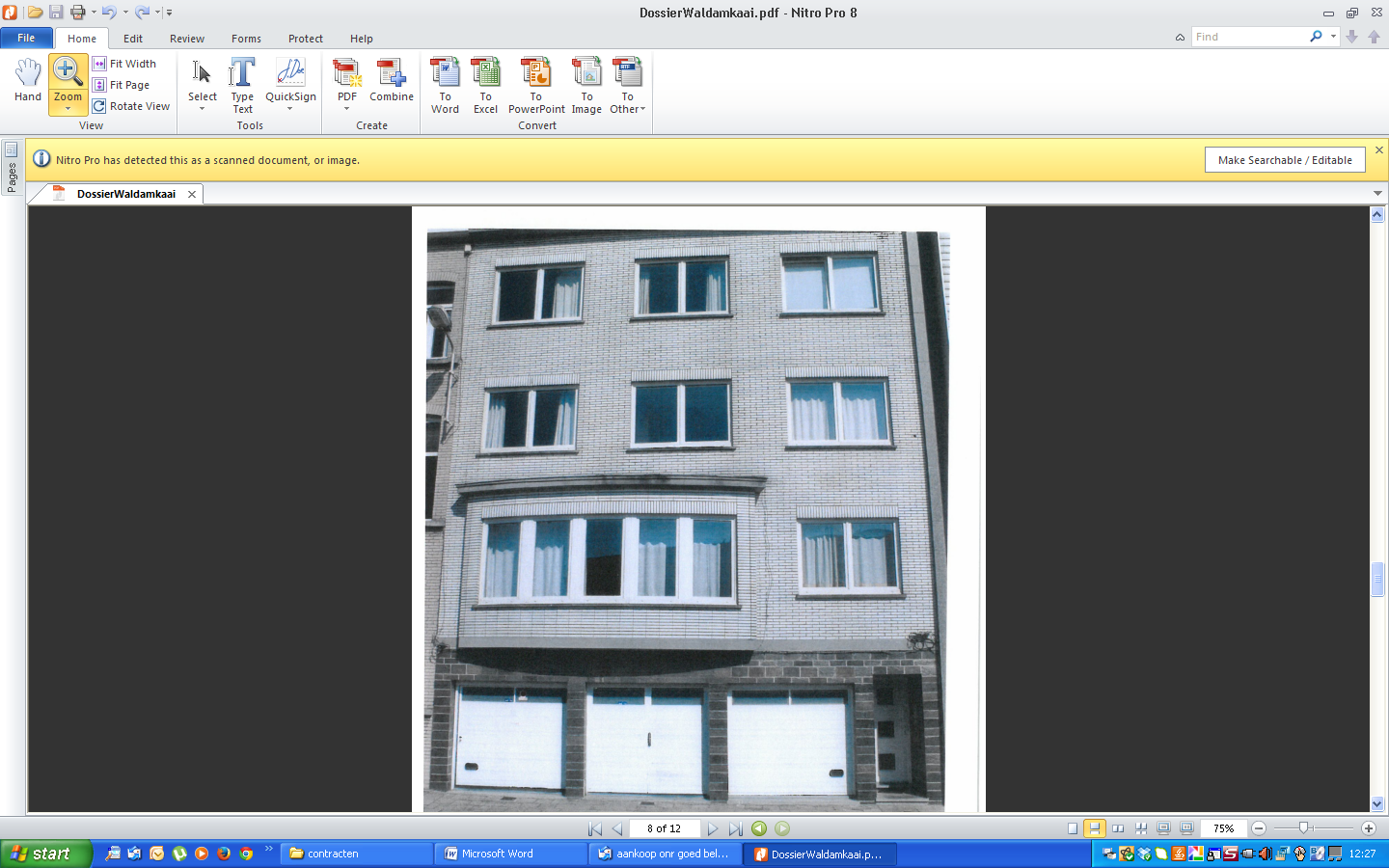Click Make Searchable / Editable button
Image resolution: width=1389 pixels, height=868 pixels.
pos(1284,160)
